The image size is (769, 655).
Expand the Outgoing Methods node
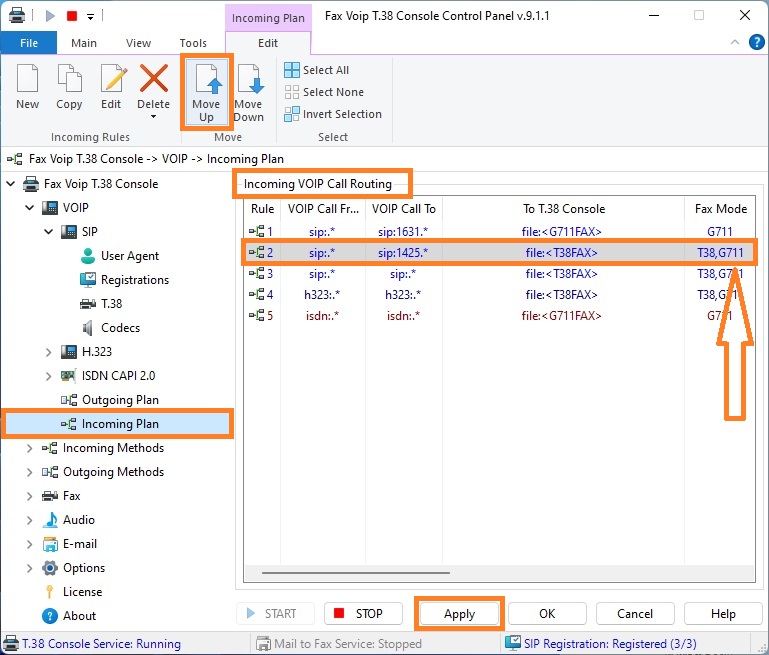pos(29,472)
